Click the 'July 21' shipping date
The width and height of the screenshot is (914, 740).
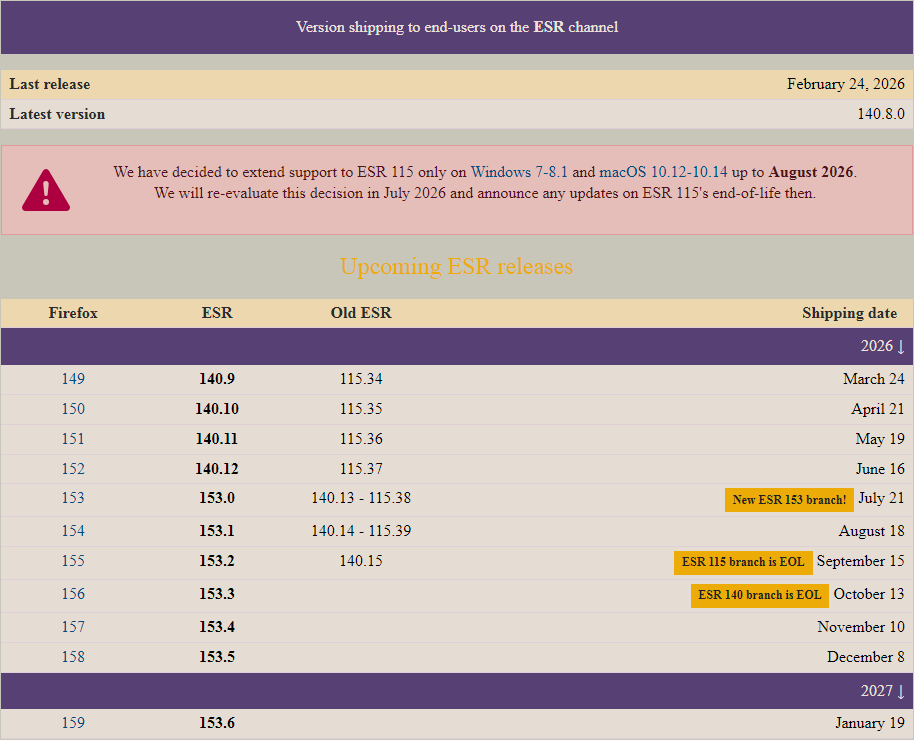(x=881, y=498)
